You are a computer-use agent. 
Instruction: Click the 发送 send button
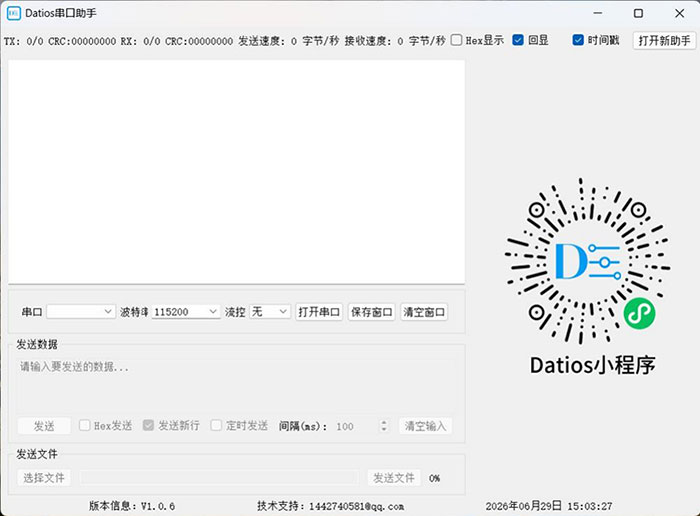[x=44, y=426]
